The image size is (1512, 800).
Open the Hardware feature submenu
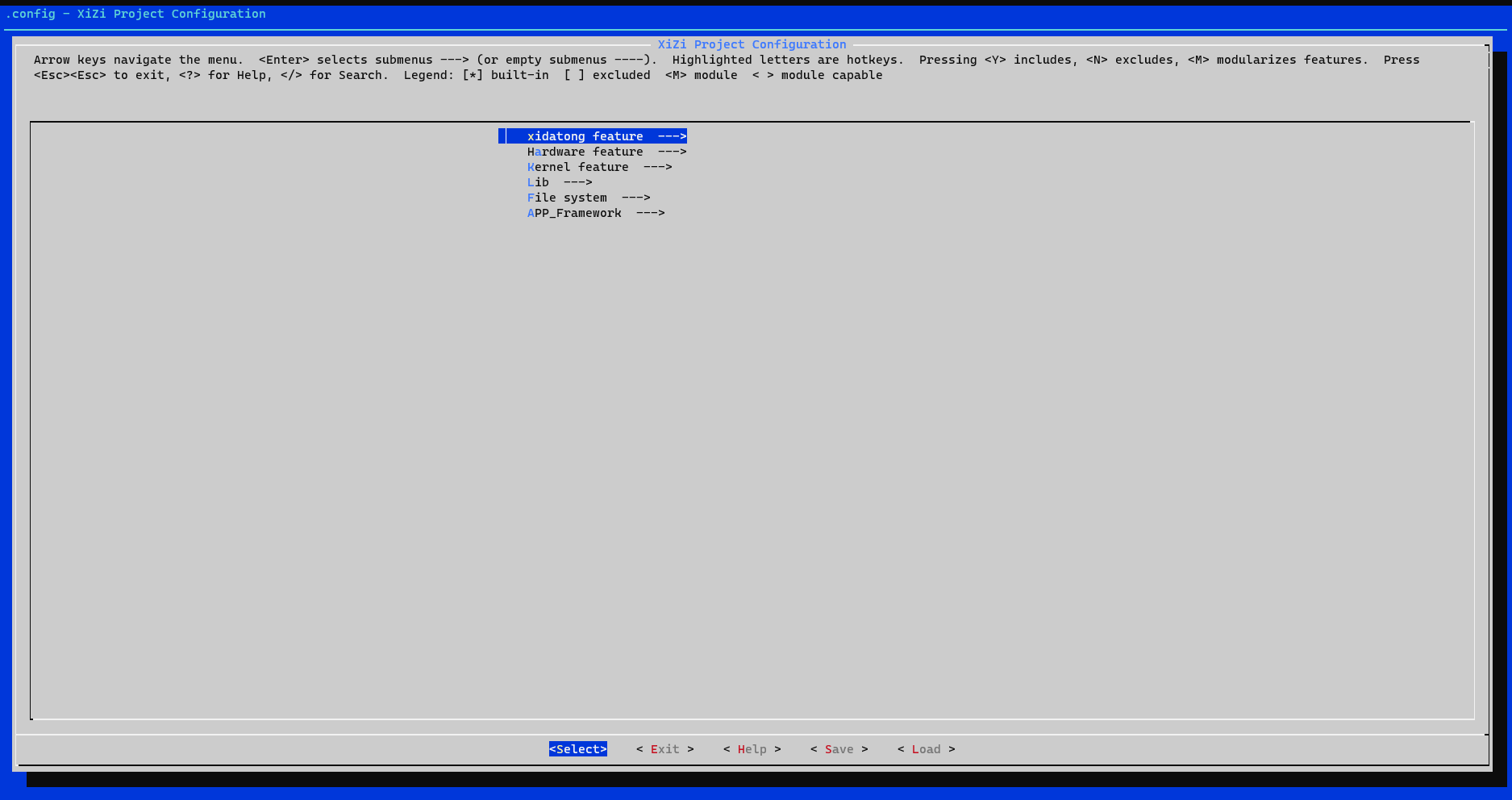585,152
